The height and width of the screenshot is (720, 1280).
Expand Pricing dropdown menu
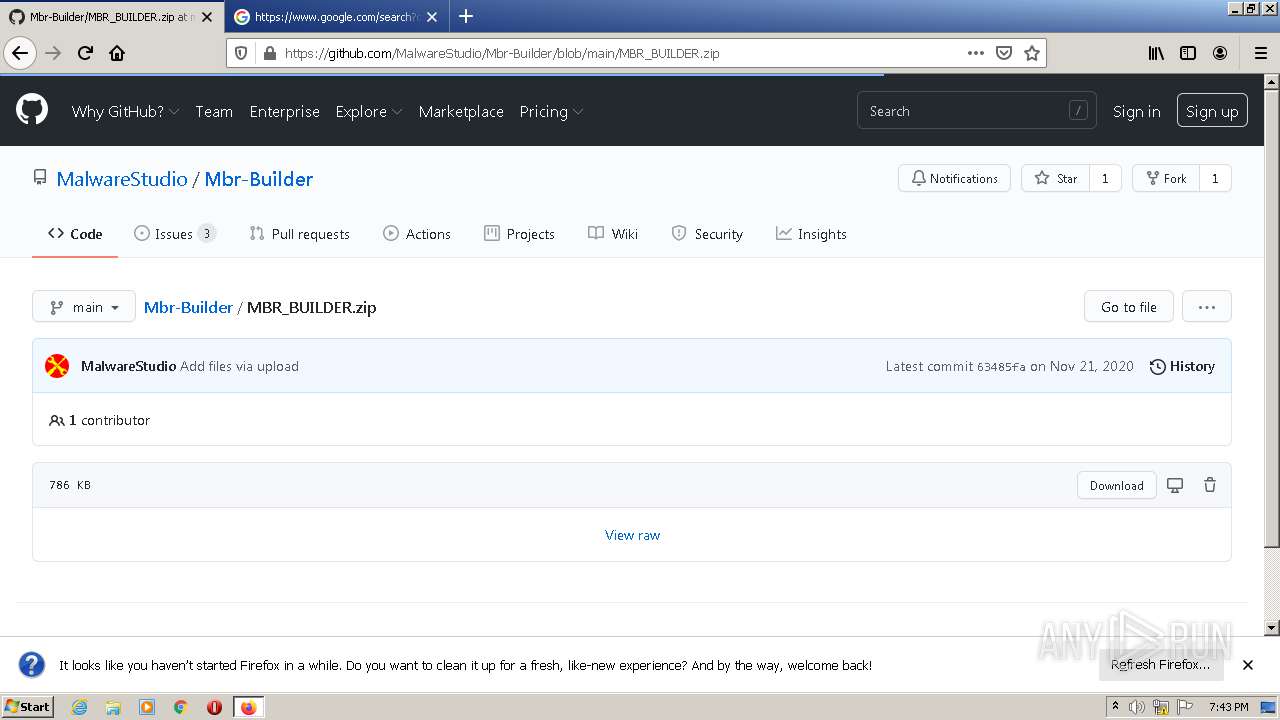[x=551, y=111]
